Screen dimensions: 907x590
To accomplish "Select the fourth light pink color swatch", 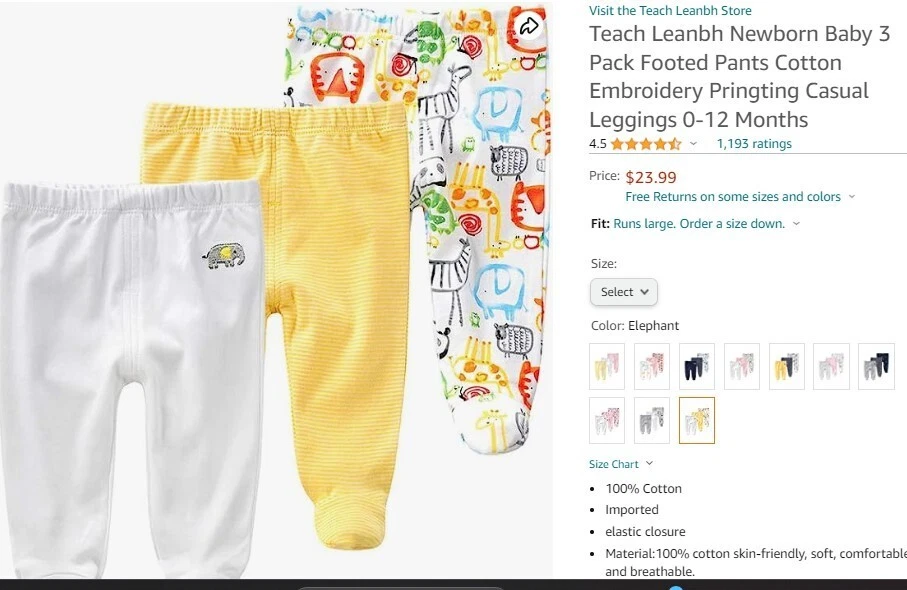I will click(x=742, y=366).
